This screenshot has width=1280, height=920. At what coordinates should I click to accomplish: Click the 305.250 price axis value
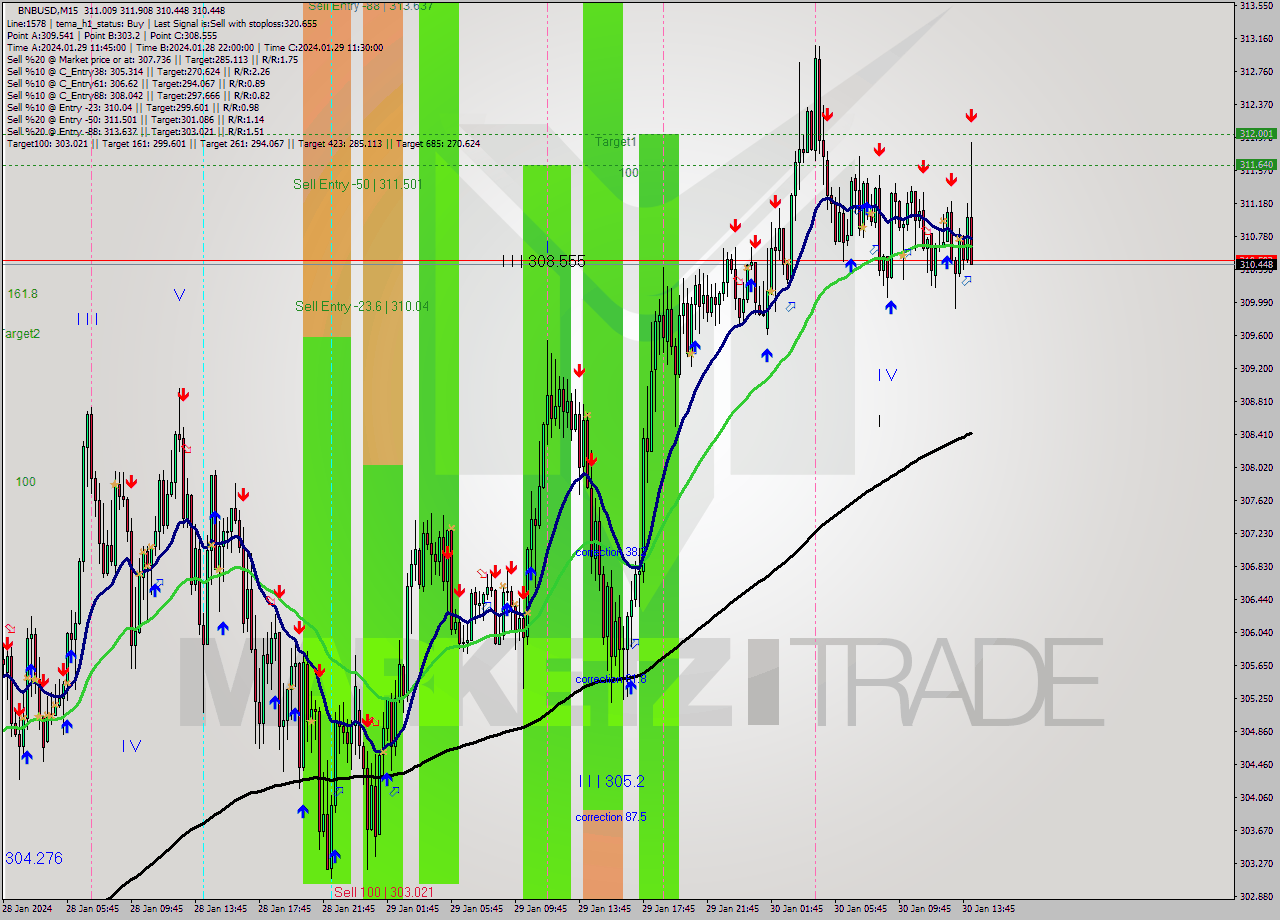click(1256, 699)
